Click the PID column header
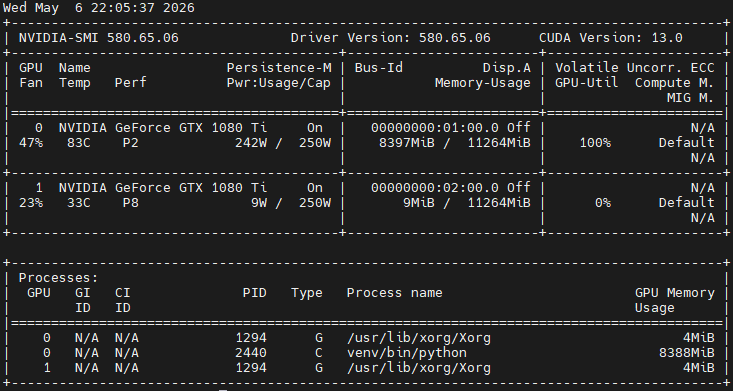The image size is (733, 391). 255,293
